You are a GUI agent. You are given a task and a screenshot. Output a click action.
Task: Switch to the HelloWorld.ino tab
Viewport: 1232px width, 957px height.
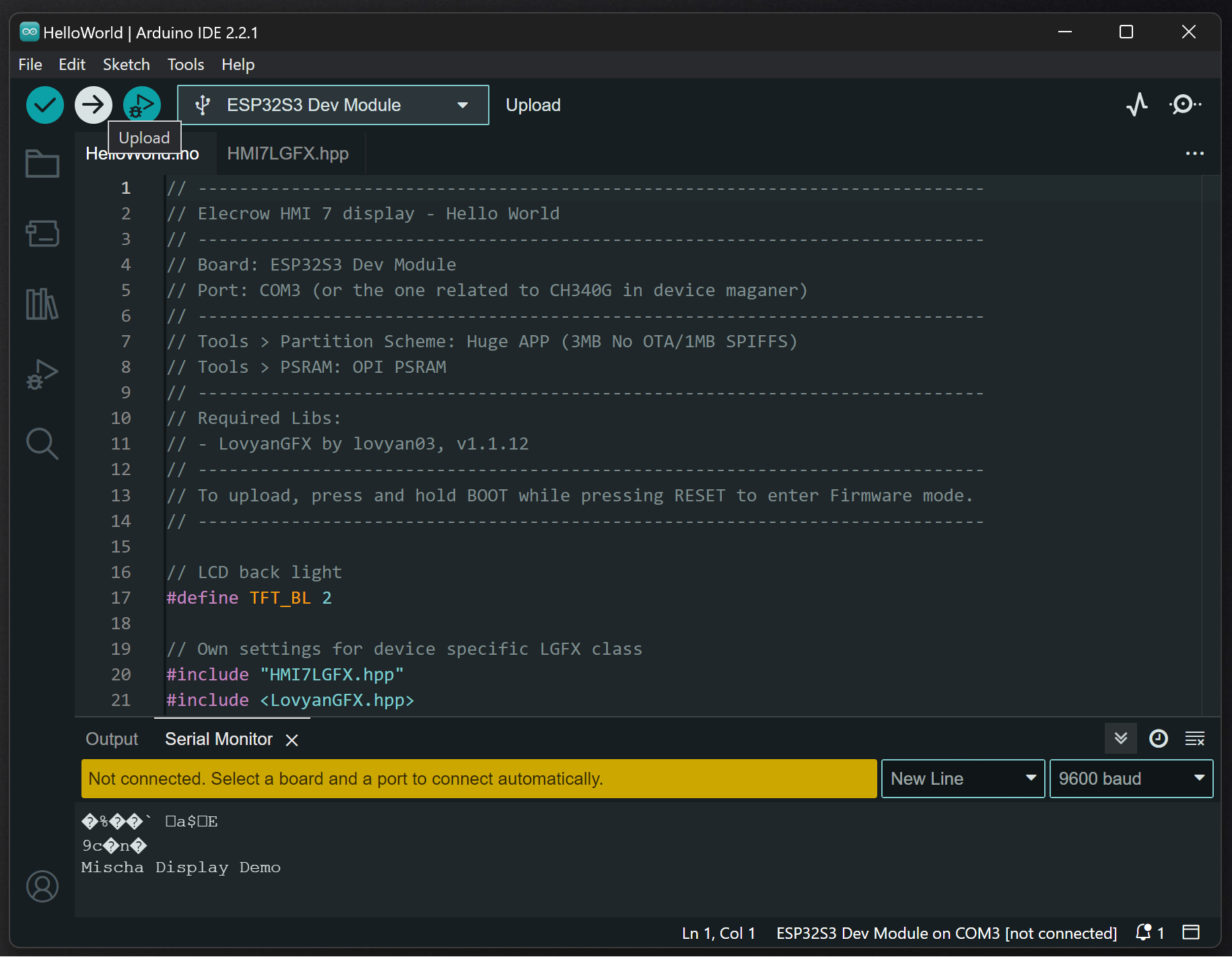coord(142,153)
